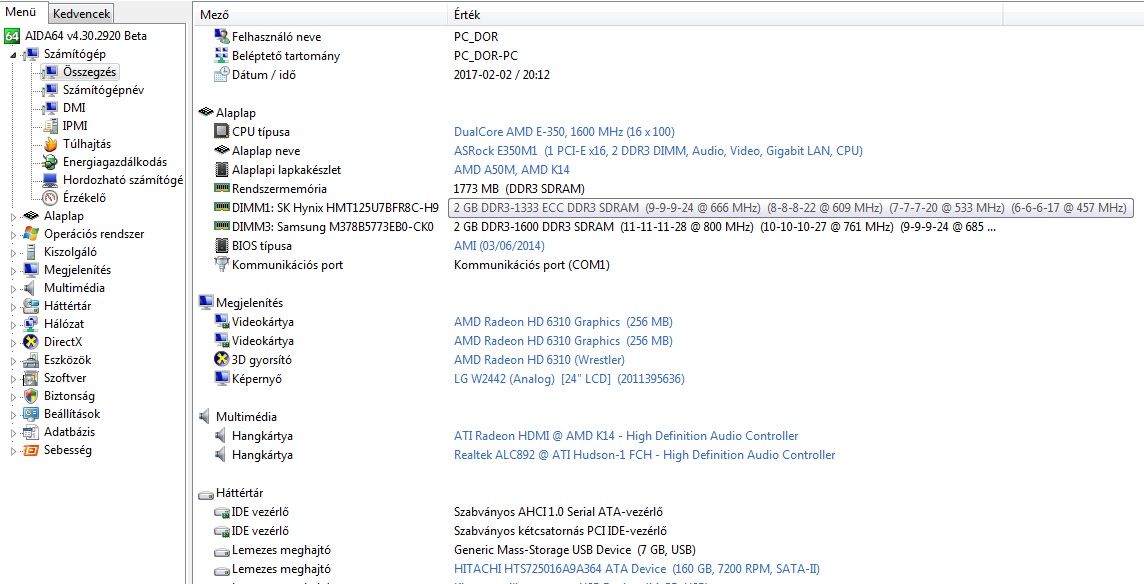
Task: Open the AMI (03/06/2014) BIOS link
Action: tap(499, 245)
